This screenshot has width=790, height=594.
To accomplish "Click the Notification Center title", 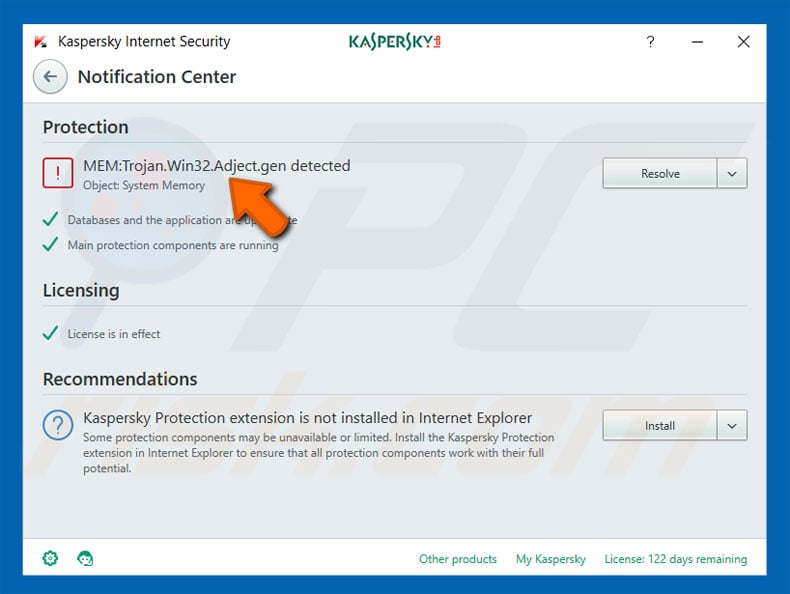I will click(x=157, y=77).
